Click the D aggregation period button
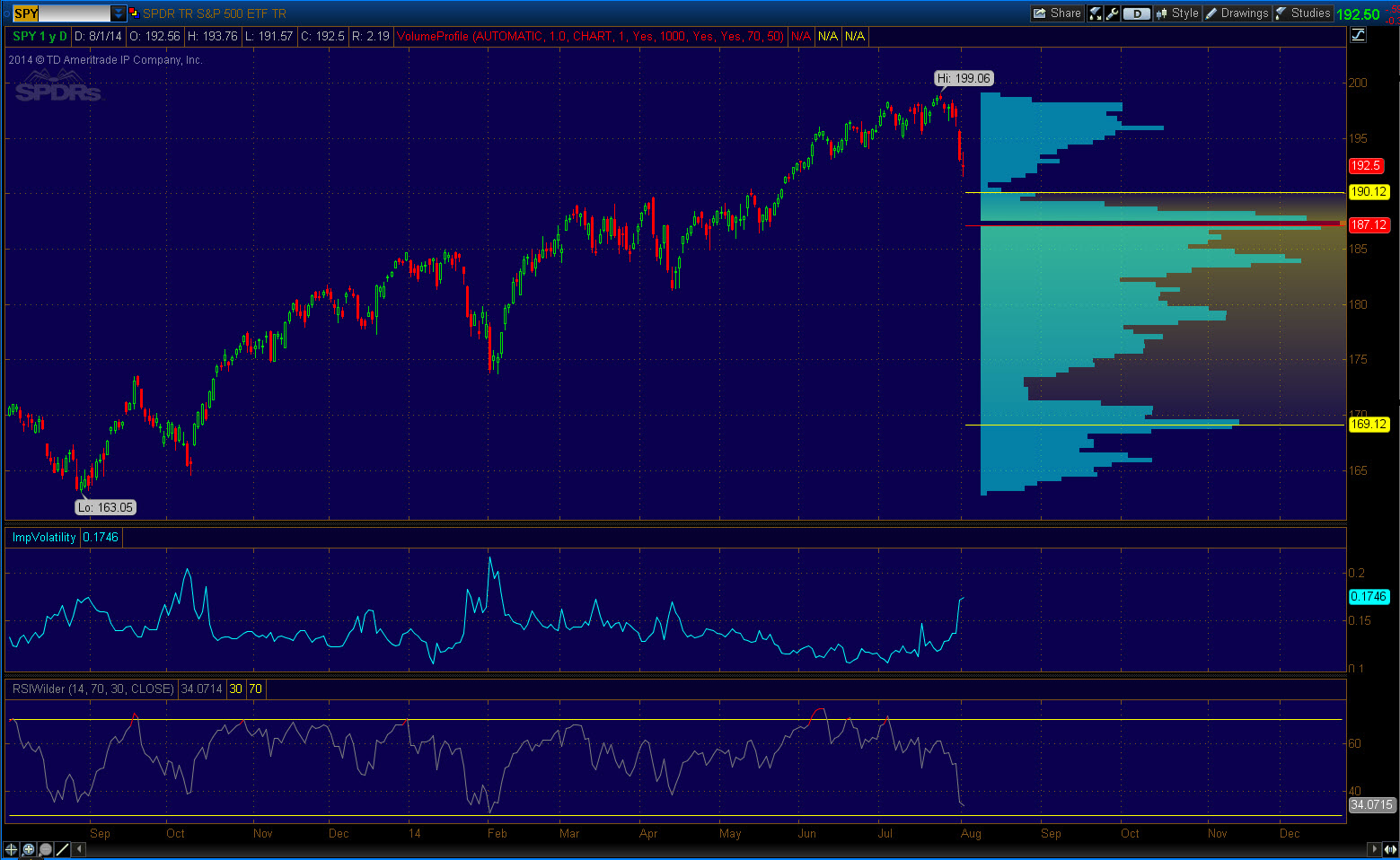1400x860 pixels. (x=1137, y=13)
